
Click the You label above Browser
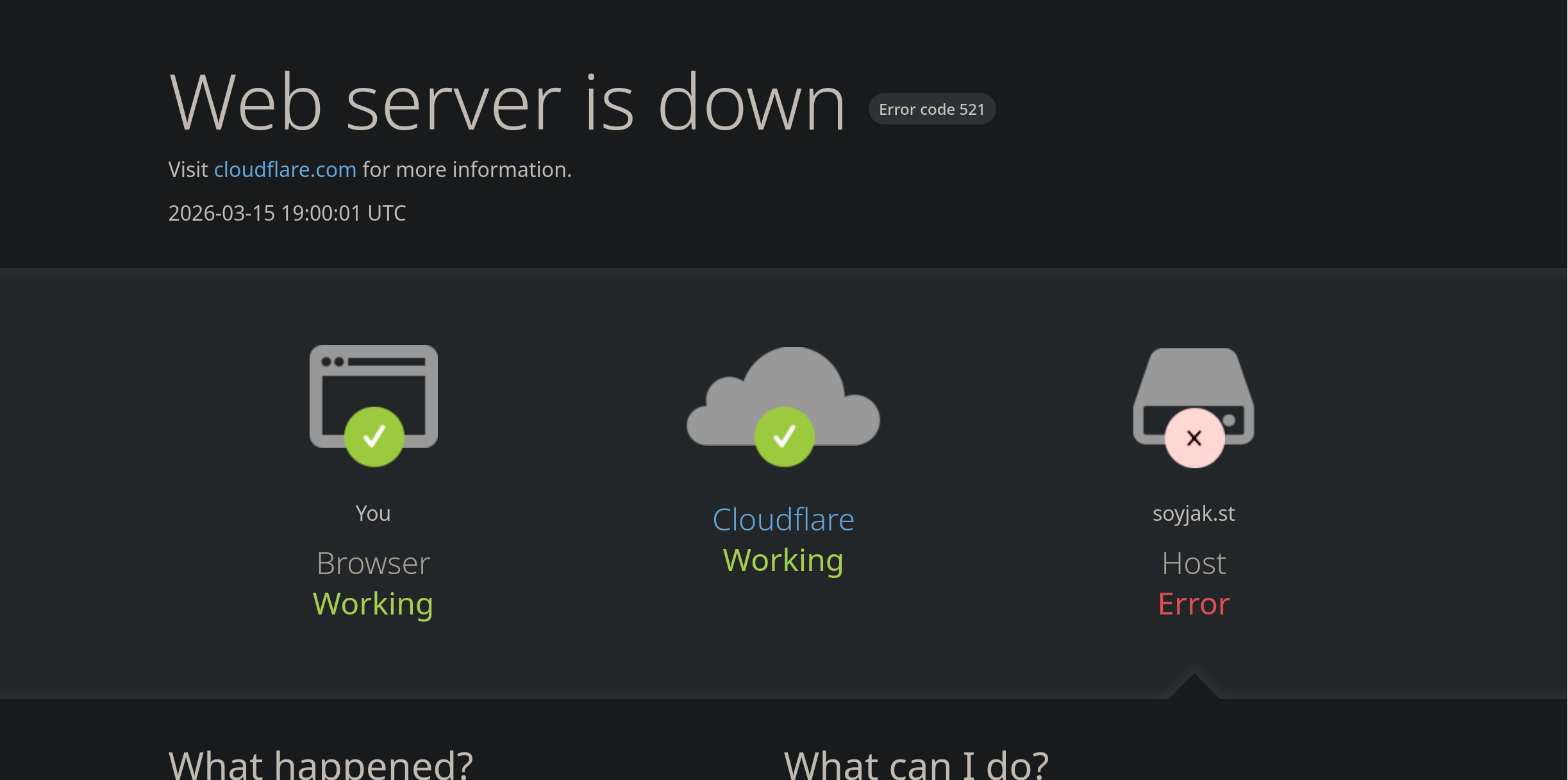click(x=373, y=513)
